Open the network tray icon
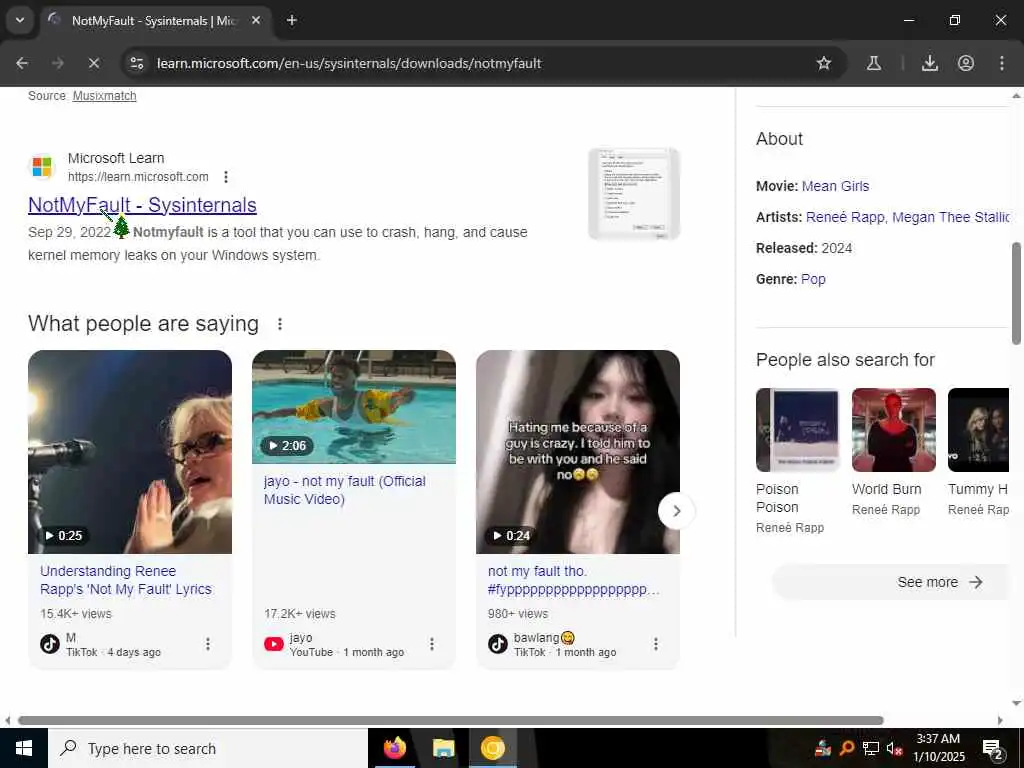This screenshot has width=1024, height=768. (x=871, y=748)
